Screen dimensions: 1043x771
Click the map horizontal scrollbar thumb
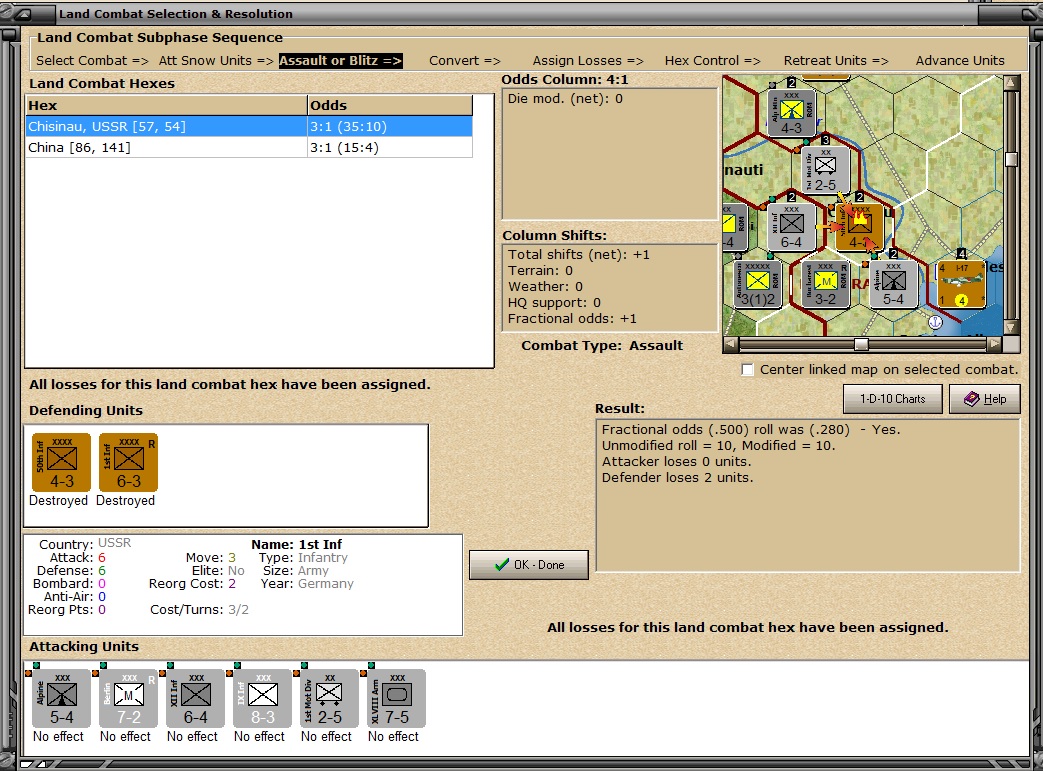coord(861,344)
